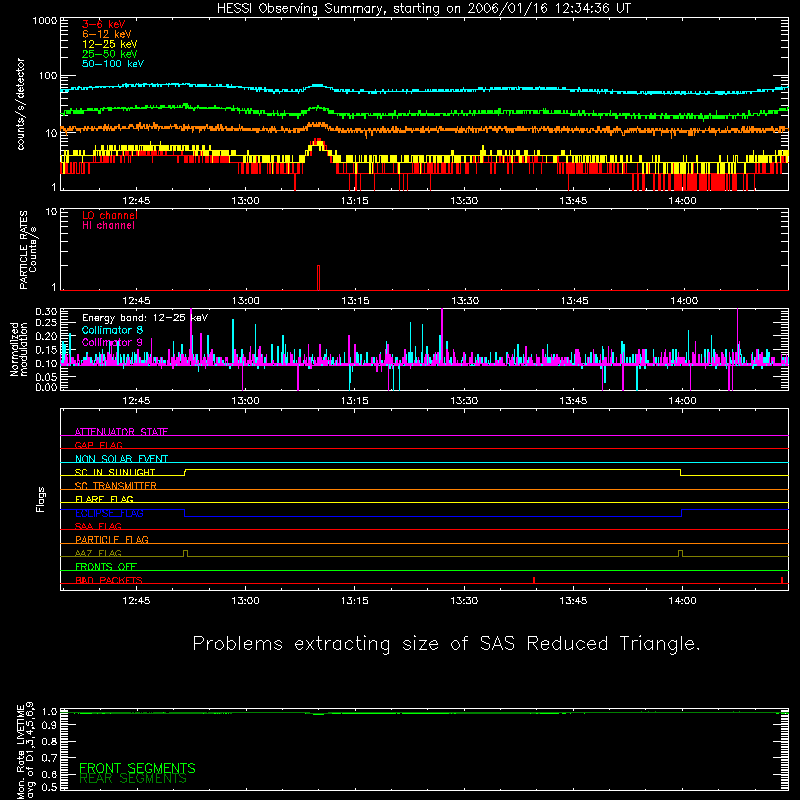Click the small livetime dip near 13:10
Image resolution: width=800 pixels, height=800 pixels.
318,714
